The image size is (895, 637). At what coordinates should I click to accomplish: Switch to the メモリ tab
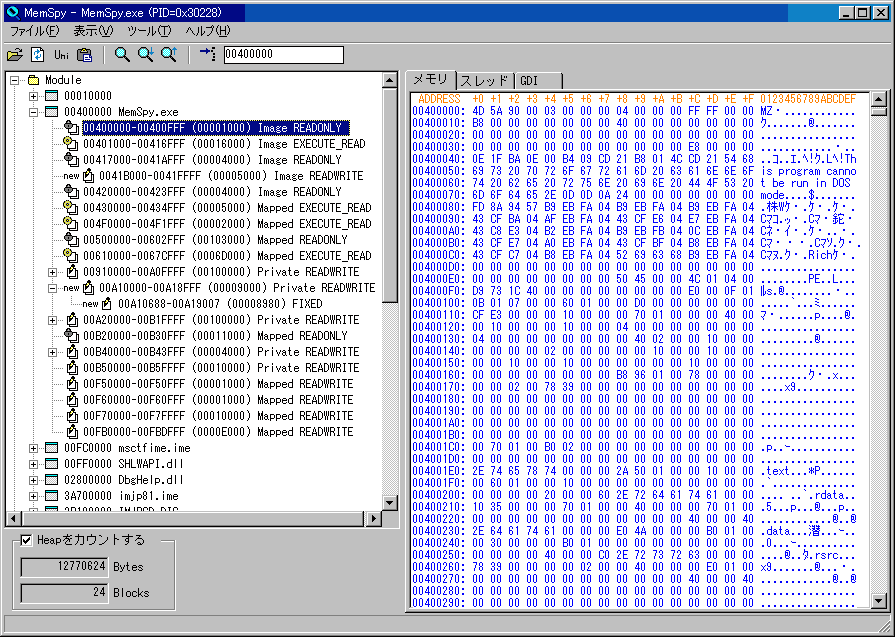pos(431,79)
